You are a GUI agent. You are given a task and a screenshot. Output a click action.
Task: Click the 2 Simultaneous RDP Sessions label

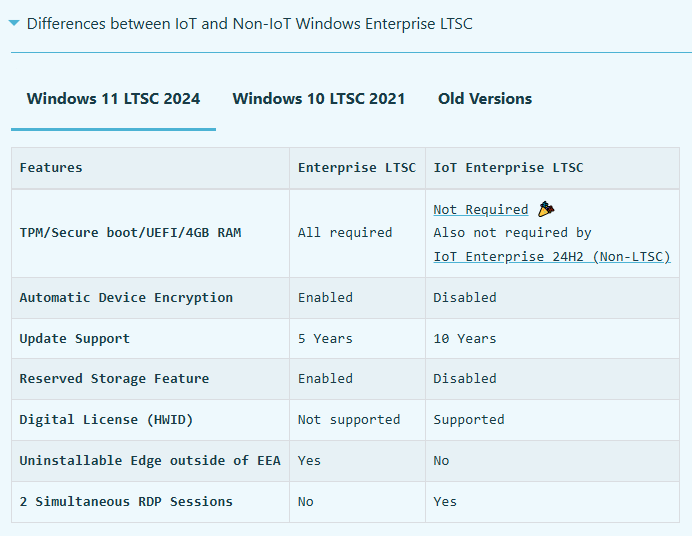(126, 502)
